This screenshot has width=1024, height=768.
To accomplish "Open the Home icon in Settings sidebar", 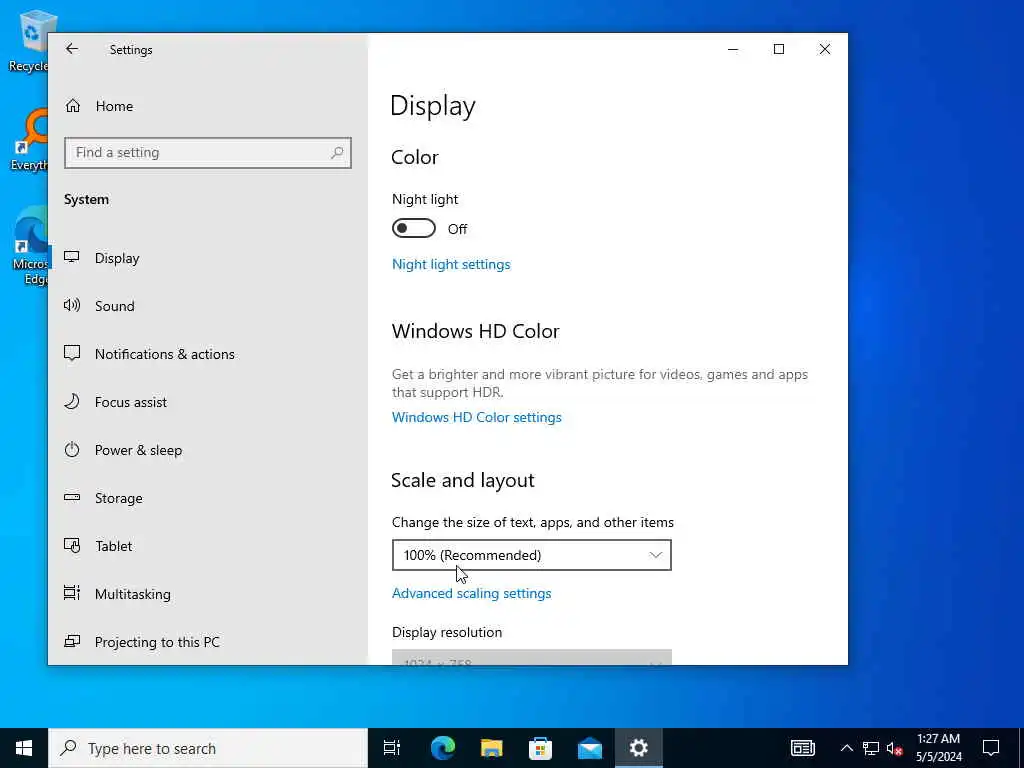I will (72, 106).
